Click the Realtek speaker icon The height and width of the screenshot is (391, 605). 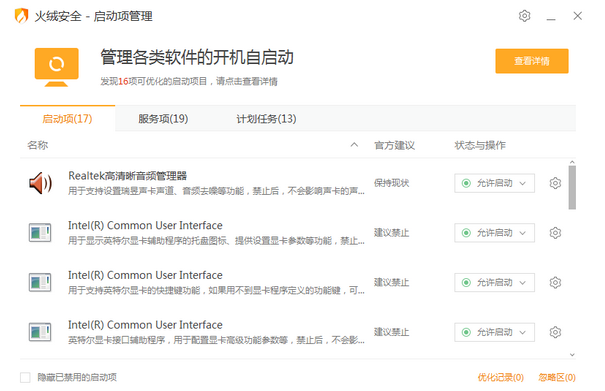pos(40,183)
